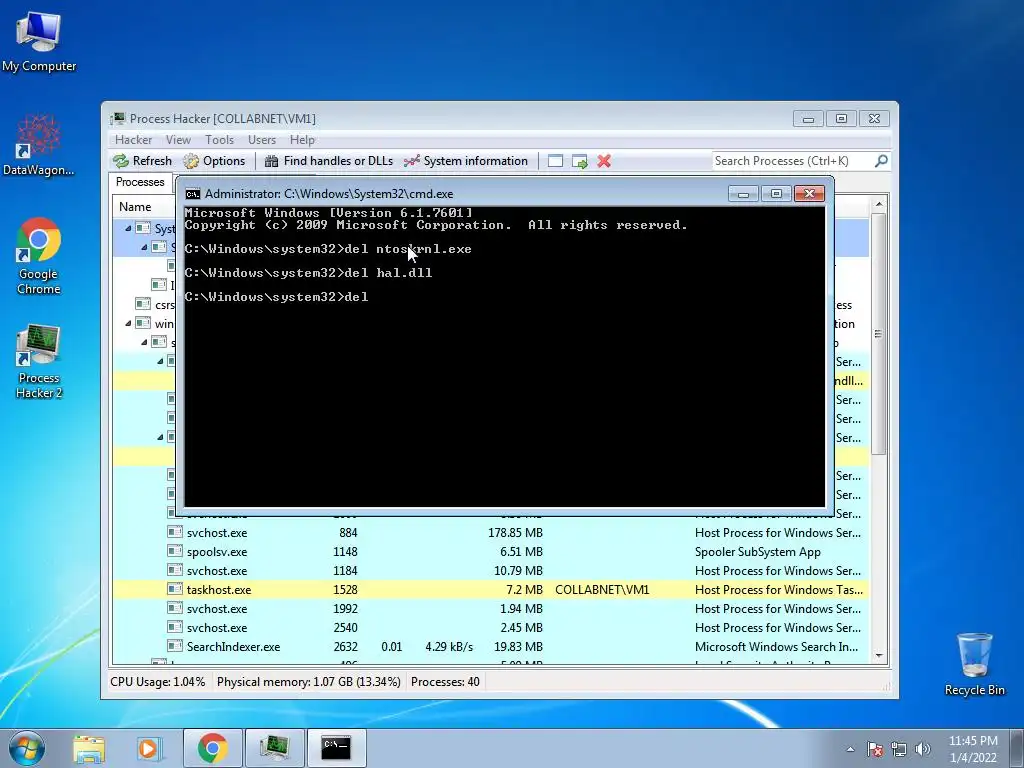Image resolution: width=1024 pixels, height=768 pixels.
Task: Select svchost.exe with PID 1992
Action: pos(490,609)
